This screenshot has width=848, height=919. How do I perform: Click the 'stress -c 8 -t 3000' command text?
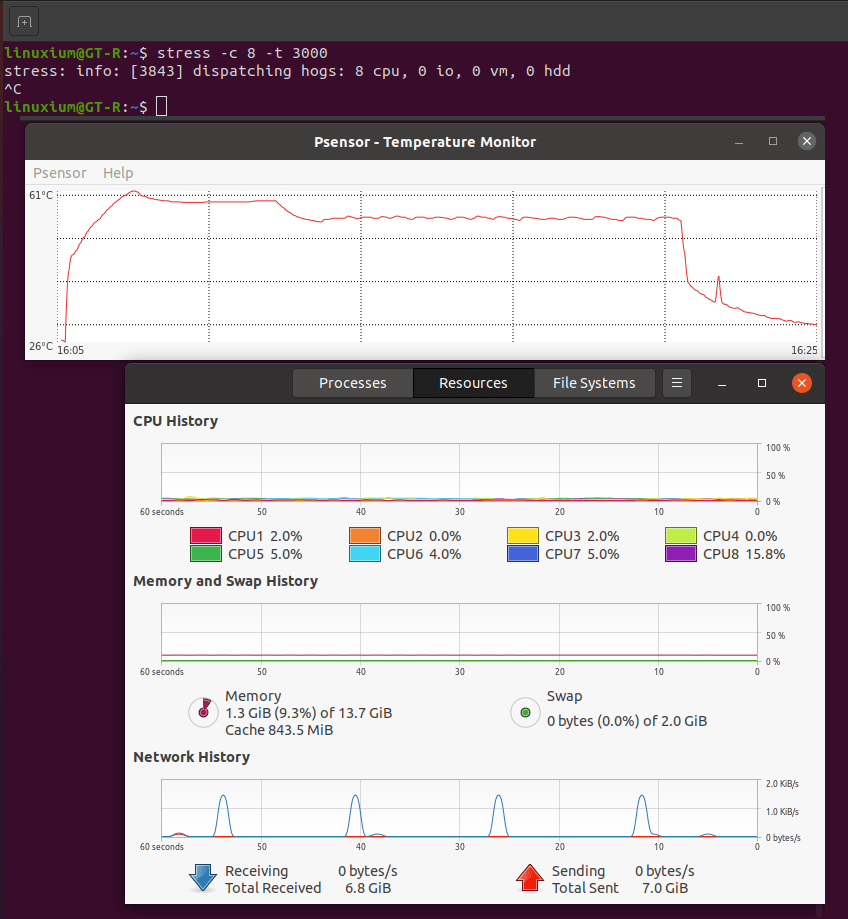242,53
